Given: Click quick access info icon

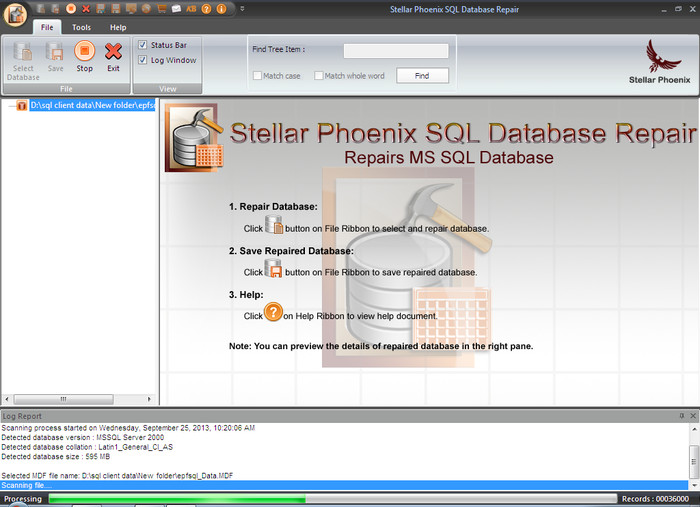Looking at the screenshot, I should (x=221, y=8).
